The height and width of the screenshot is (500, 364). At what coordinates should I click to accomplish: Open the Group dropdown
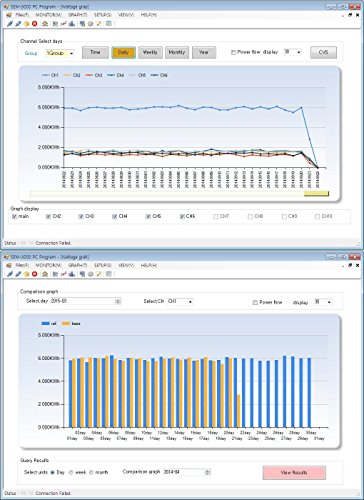[60, 53]
